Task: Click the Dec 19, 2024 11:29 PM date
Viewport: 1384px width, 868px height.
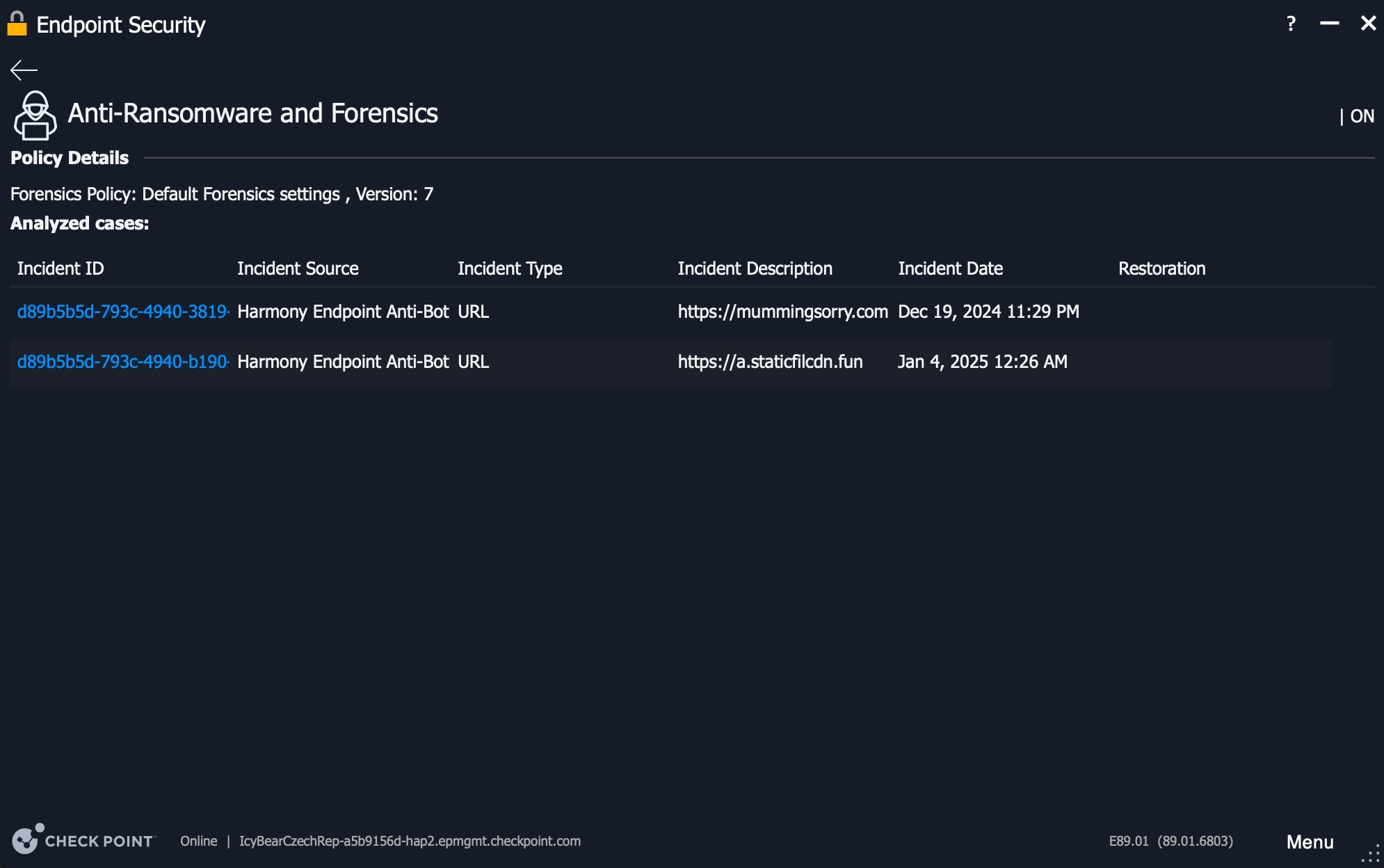Action: 988,312
